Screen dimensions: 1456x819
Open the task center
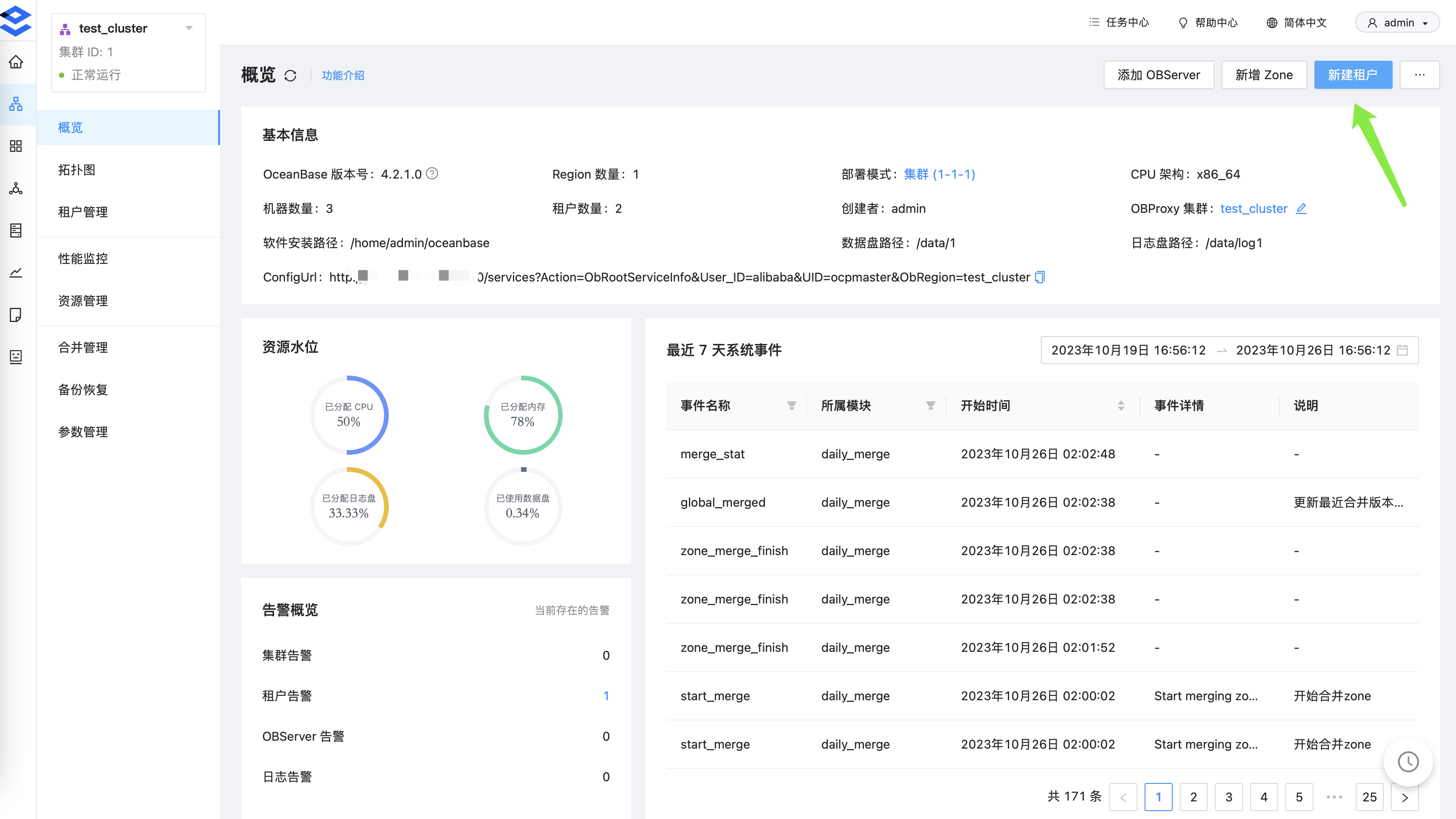(x=1119, y=22)
